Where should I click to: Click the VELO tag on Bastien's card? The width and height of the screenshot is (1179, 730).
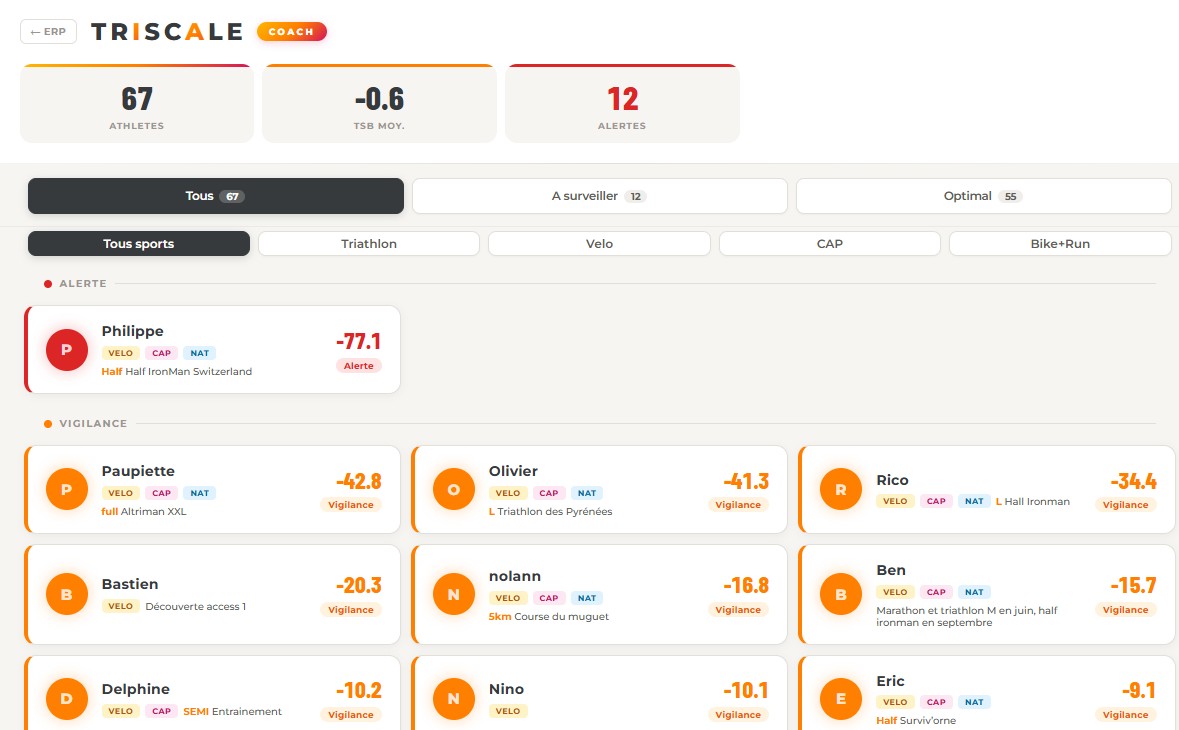pos(120,605)
